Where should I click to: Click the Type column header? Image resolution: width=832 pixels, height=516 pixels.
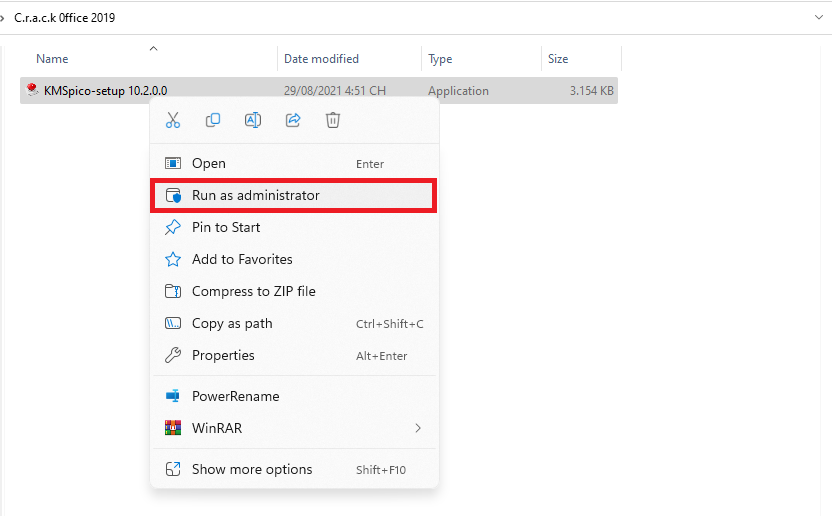tap(440, 59)
